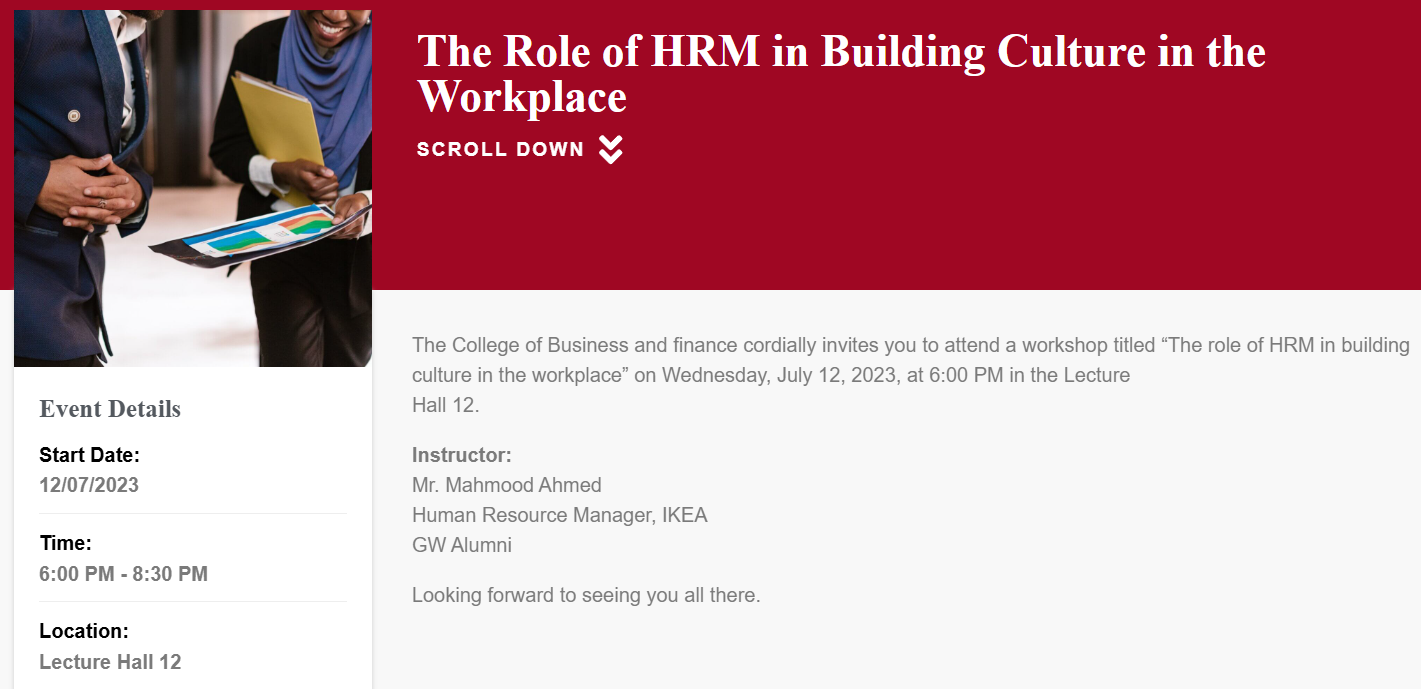Screen dimensions: 1421x689
Task: Click the SCROLL DOWN label
Action: (x=500, y=150)
